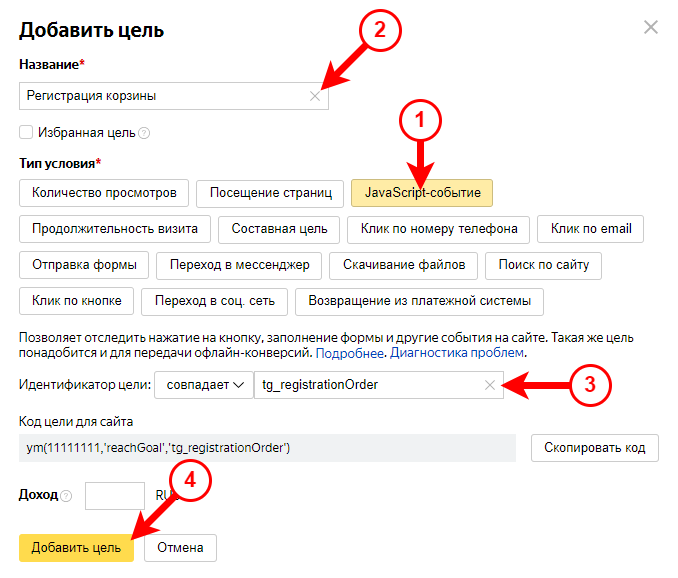678x578 pixels.
Task: Choose Посещение страниц condition type
Action: [x=268, y=192]
